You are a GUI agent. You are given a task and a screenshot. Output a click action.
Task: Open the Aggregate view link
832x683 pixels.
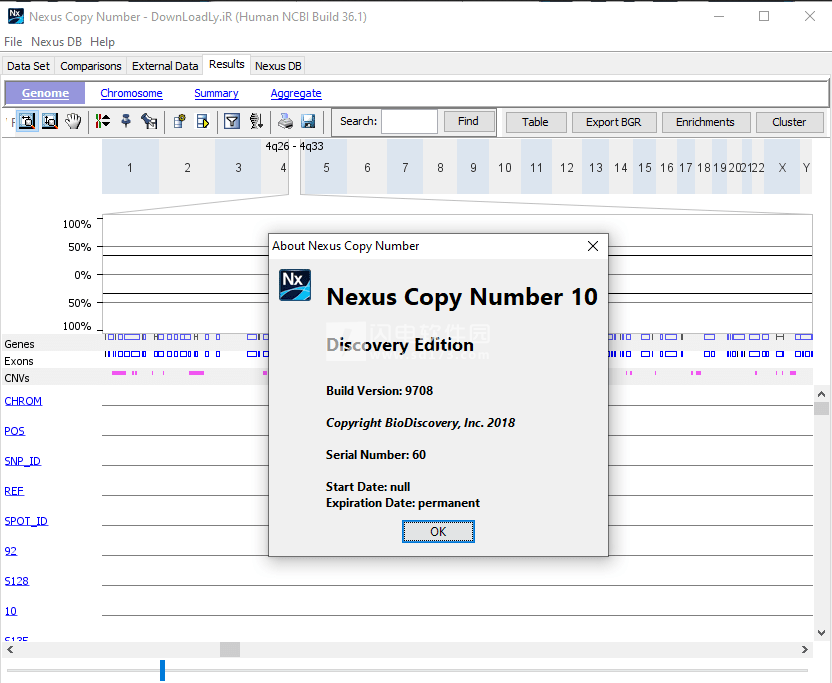(296, 93)
